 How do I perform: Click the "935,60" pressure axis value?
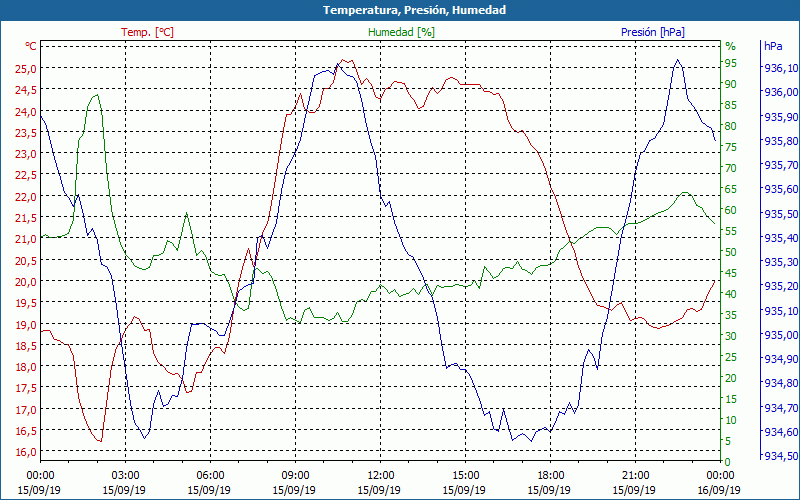781,189
